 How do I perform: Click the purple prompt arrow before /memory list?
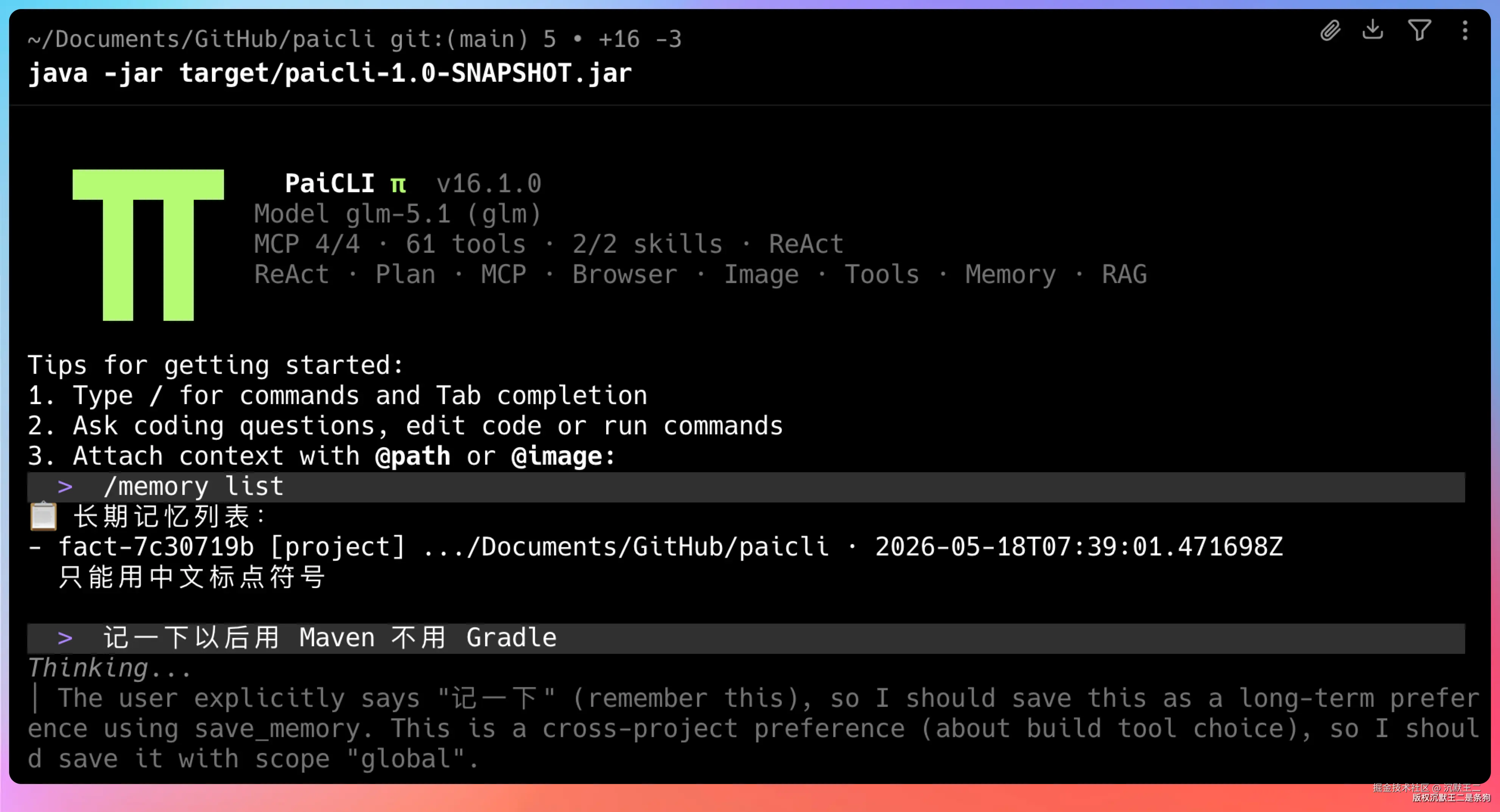(x=65, y=487)
